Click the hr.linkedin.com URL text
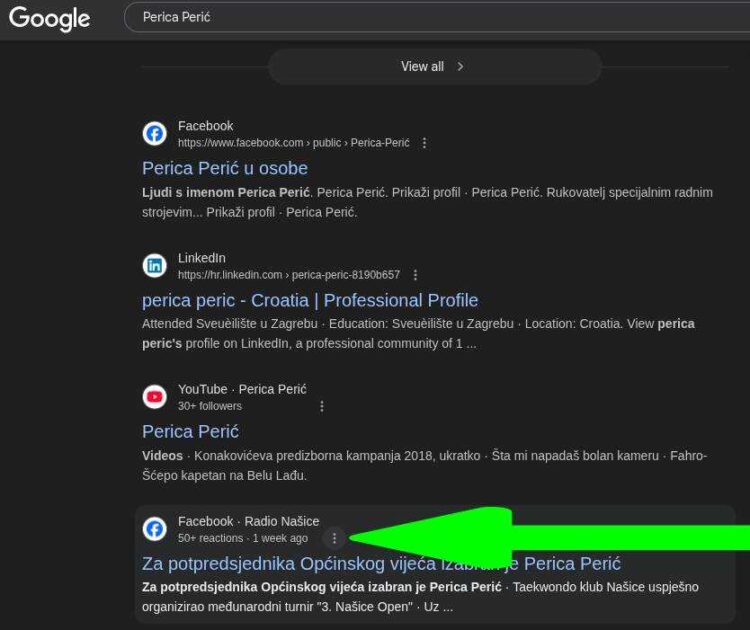 point(289,275)
